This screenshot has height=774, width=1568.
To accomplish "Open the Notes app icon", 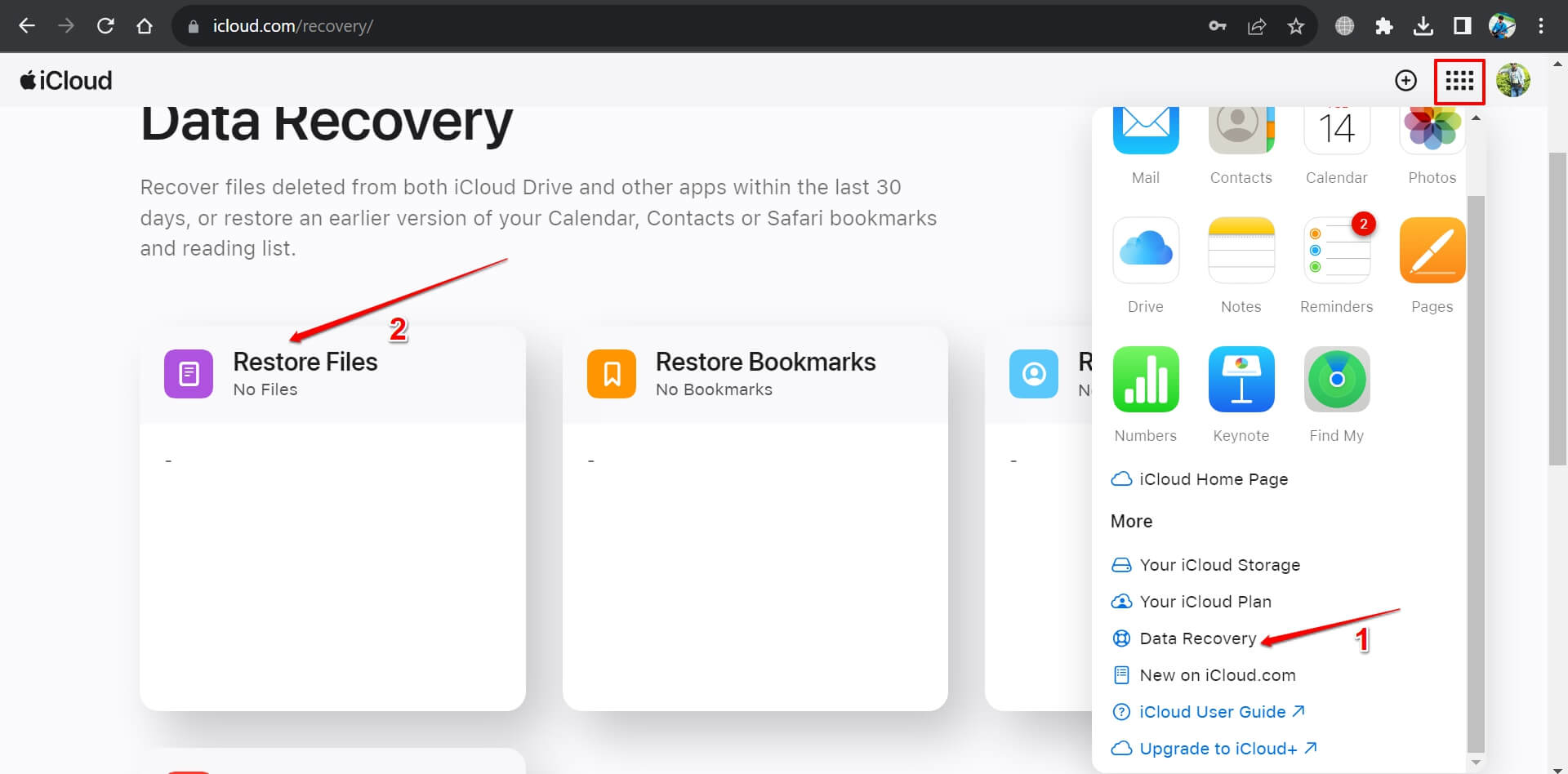I will pyautogui.click(x=1241, y=250).
